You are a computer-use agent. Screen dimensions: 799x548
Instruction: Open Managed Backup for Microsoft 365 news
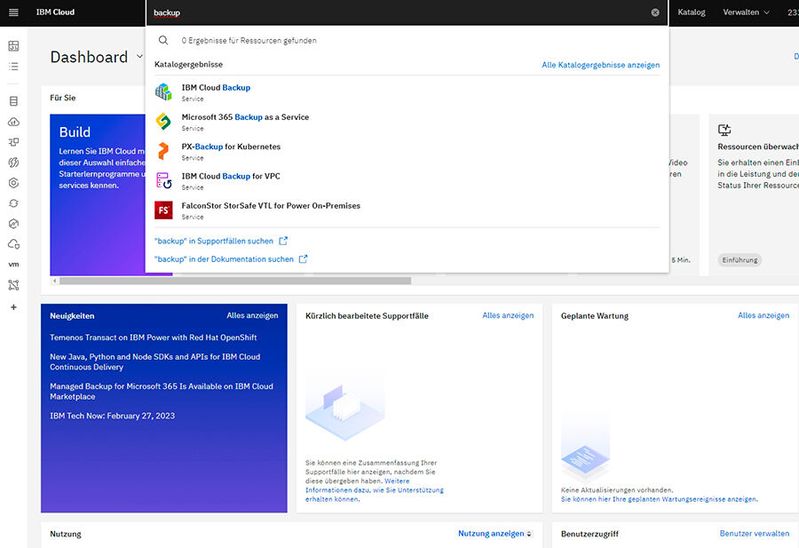(x=161, y=392)
